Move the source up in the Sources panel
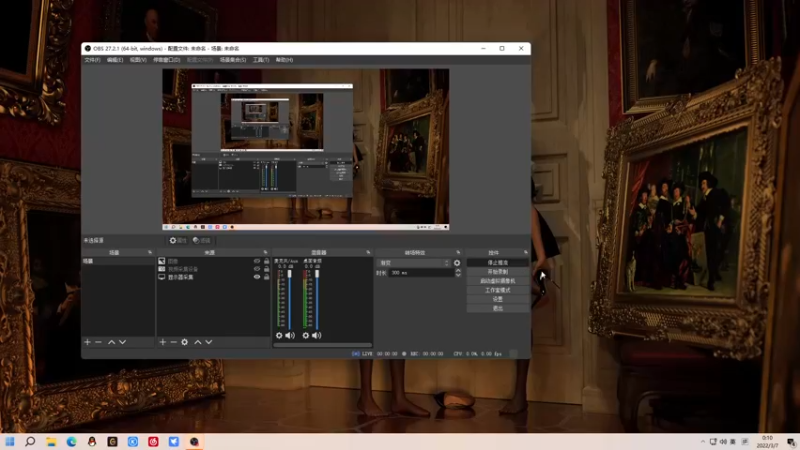This screenshot has width=800, height=450. pyautogui.click(x=197, y=342)
